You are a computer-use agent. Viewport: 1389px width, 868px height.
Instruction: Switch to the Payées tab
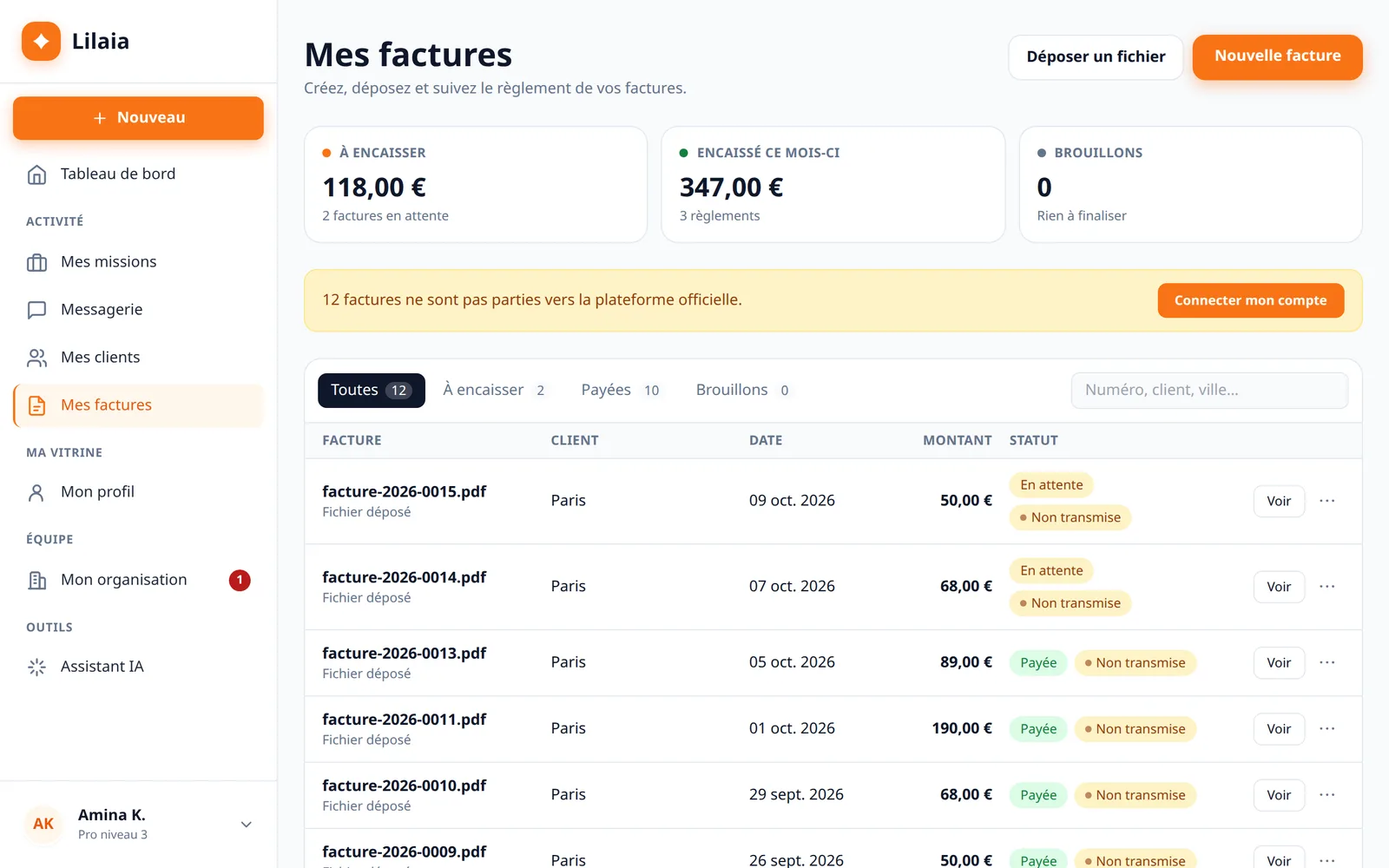coord(621,391)
